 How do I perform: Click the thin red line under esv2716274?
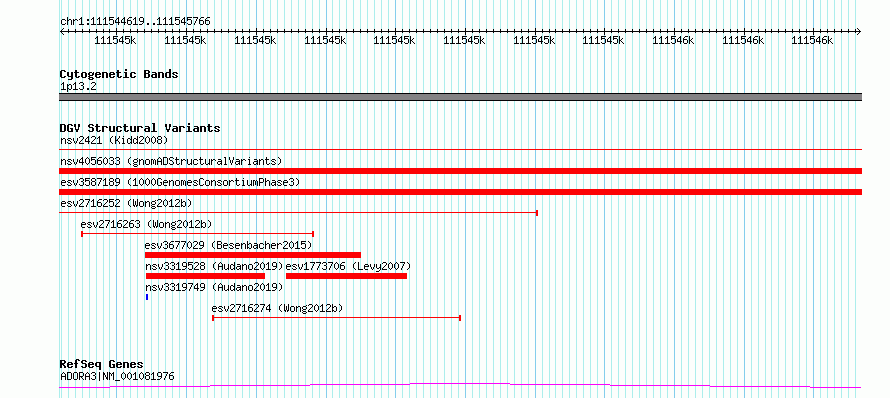336,318
